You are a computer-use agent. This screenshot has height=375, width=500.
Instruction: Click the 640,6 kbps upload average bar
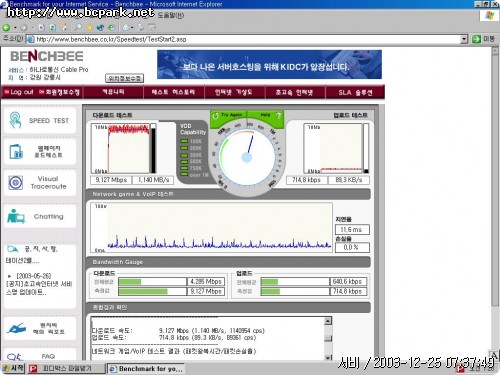click(295, 282)
